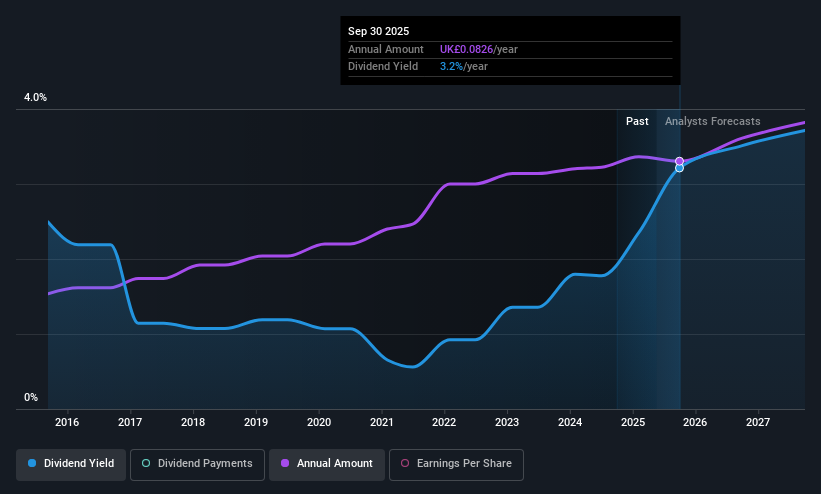Click the UK£0.0826 annual amount value
821x494 pixels.
point(467,49)
